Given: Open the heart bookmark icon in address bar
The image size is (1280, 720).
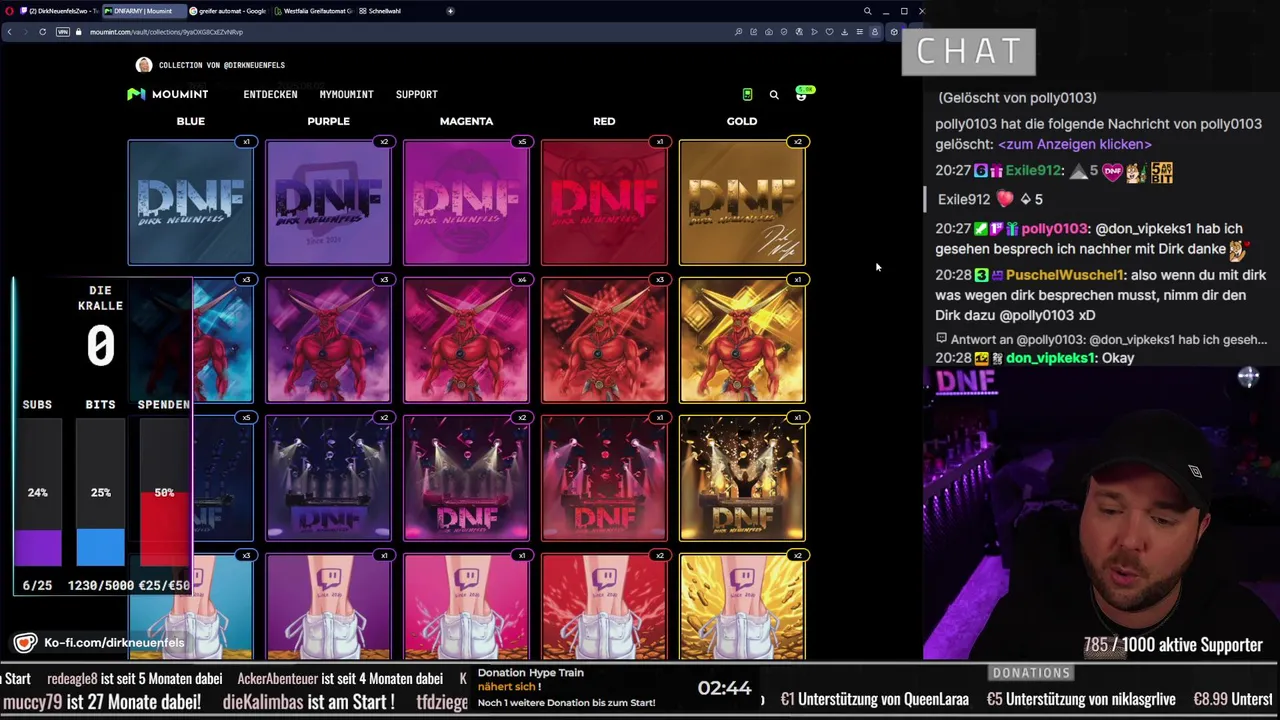Looking at the screenshot, I should pos(829,32).
